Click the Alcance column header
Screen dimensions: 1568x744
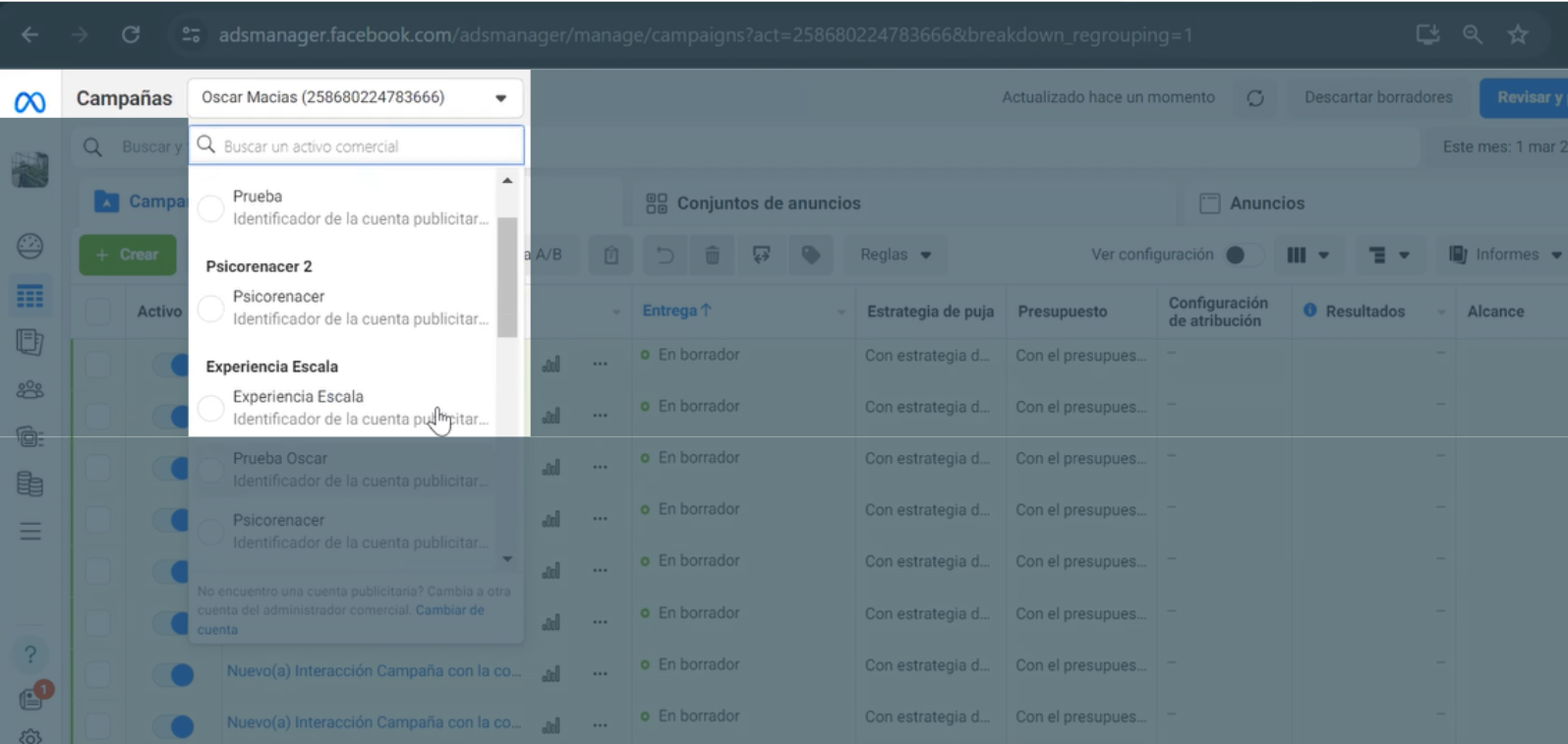(1495, 312)
